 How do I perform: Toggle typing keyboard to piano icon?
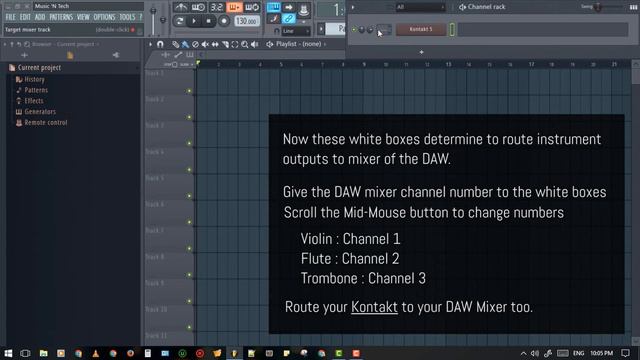(273, 7)
